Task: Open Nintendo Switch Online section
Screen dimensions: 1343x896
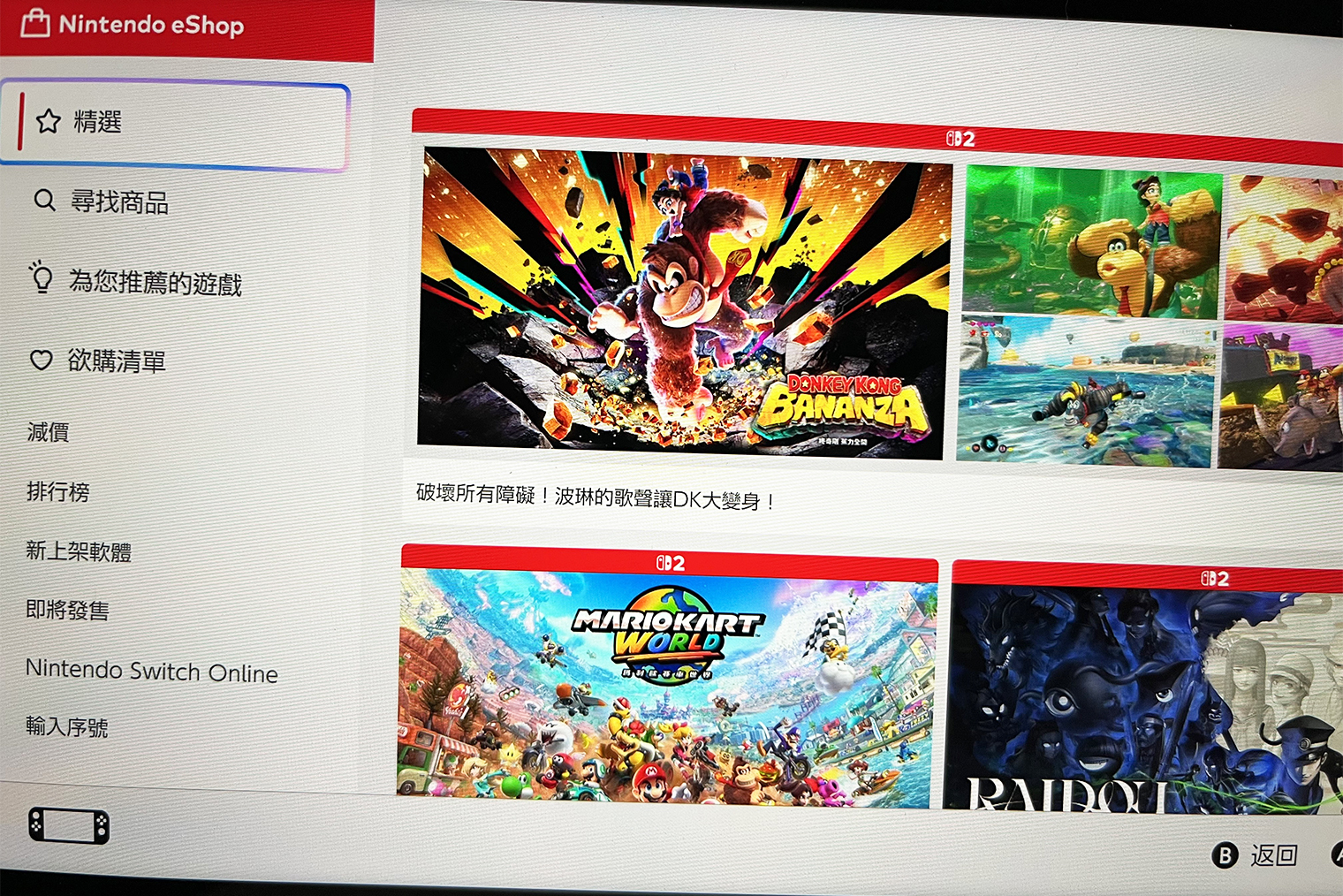Action: [152, 671]
